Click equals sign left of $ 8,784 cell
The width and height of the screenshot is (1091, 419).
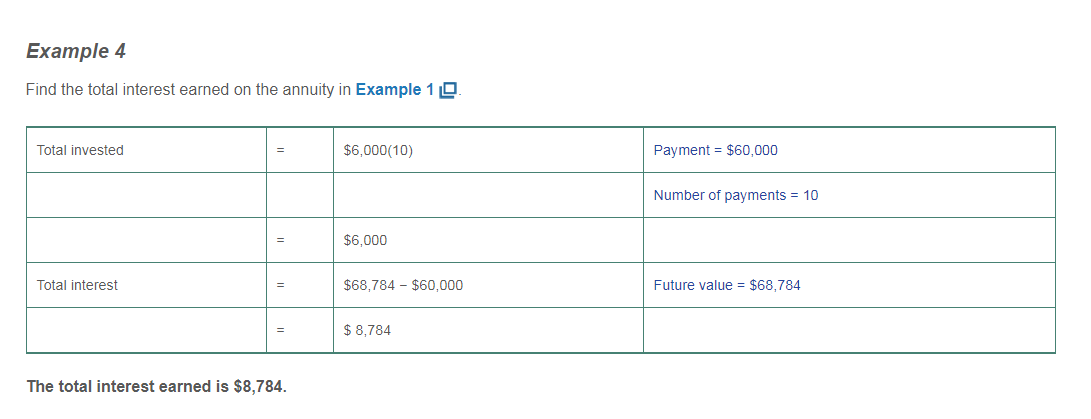[x=281, y=330]
